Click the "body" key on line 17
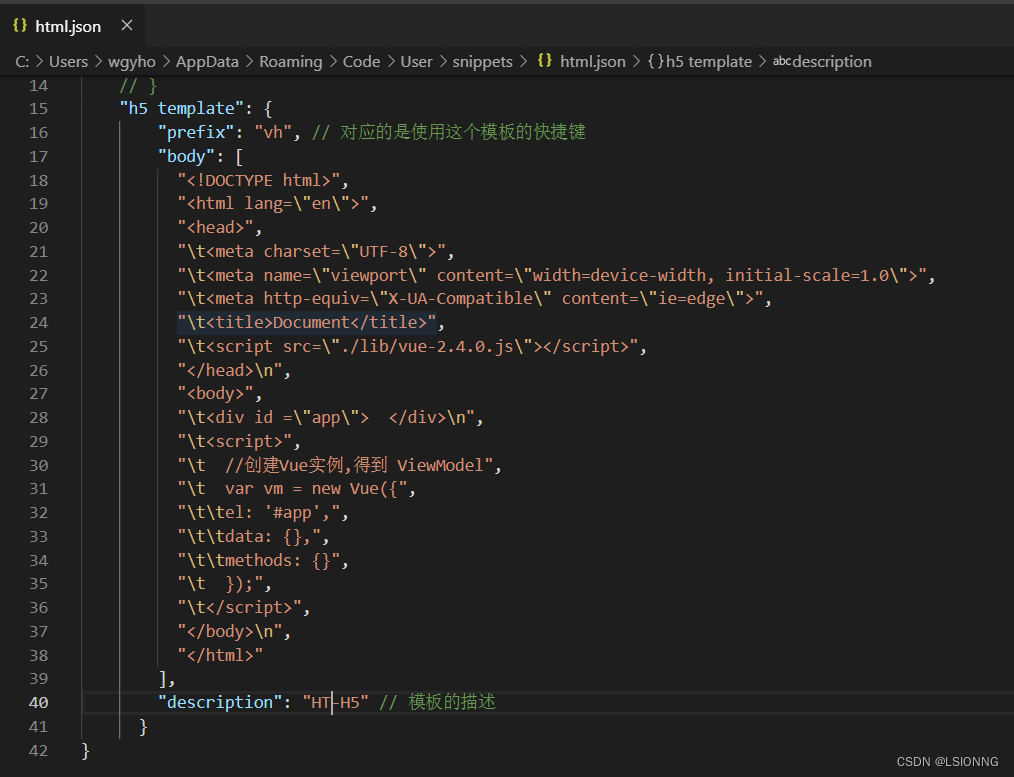The height and width of the screenshot is (777, 1014). (x=186, y=156)
